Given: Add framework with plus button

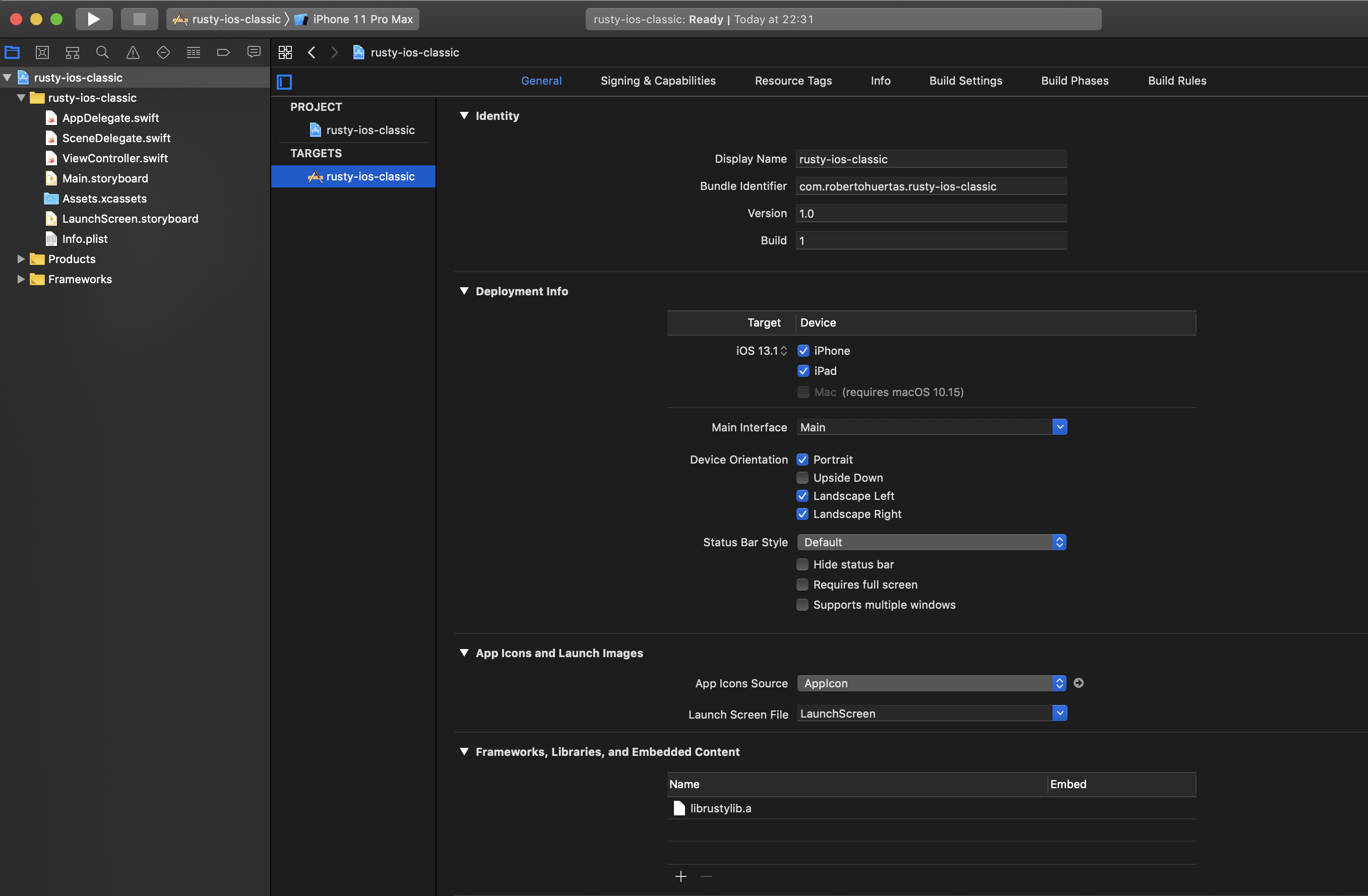Looking at the screenshot, I should click(x=680, y=876).
